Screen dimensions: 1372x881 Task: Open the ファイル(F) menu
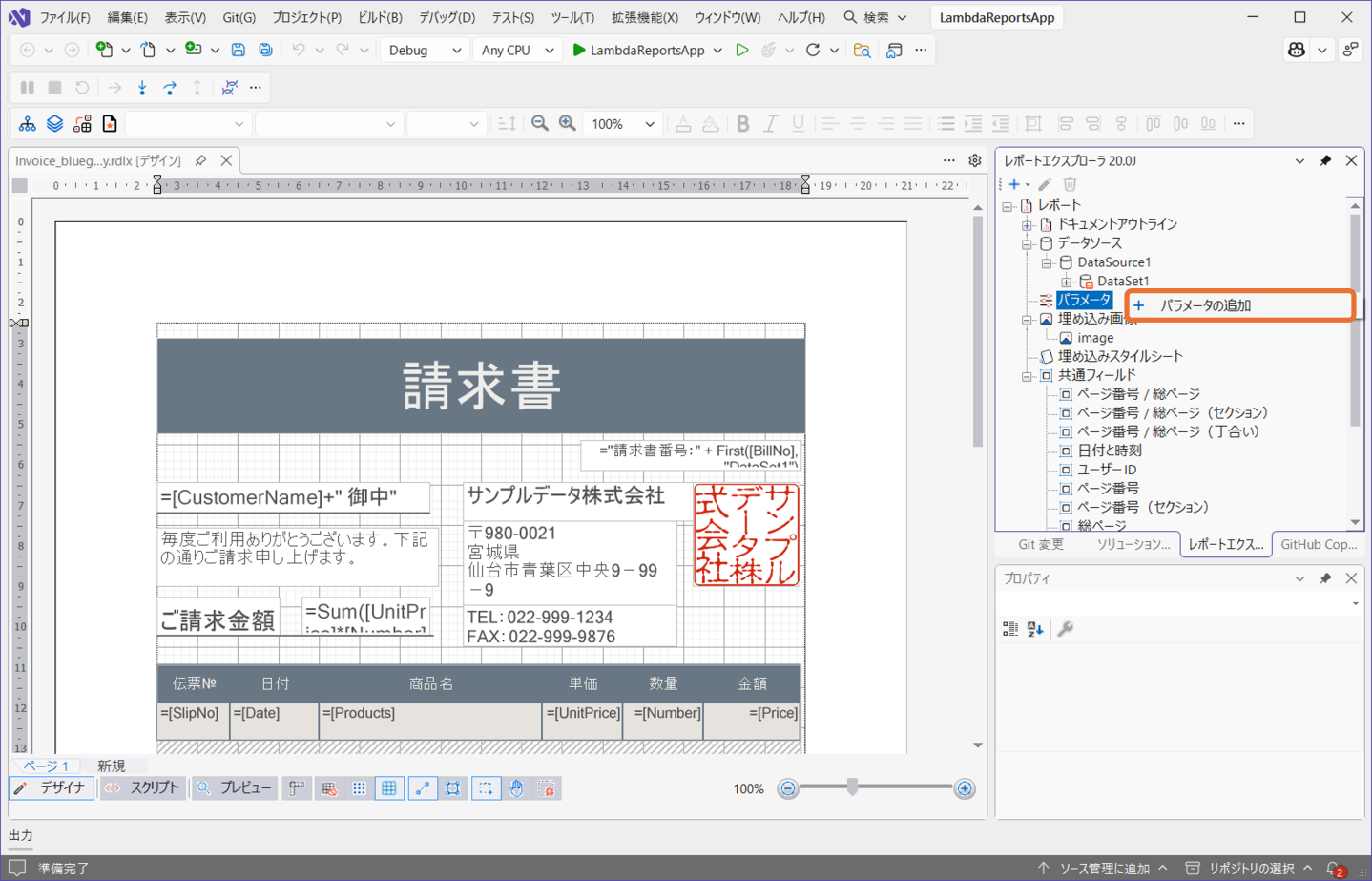(x=65, y=17)
